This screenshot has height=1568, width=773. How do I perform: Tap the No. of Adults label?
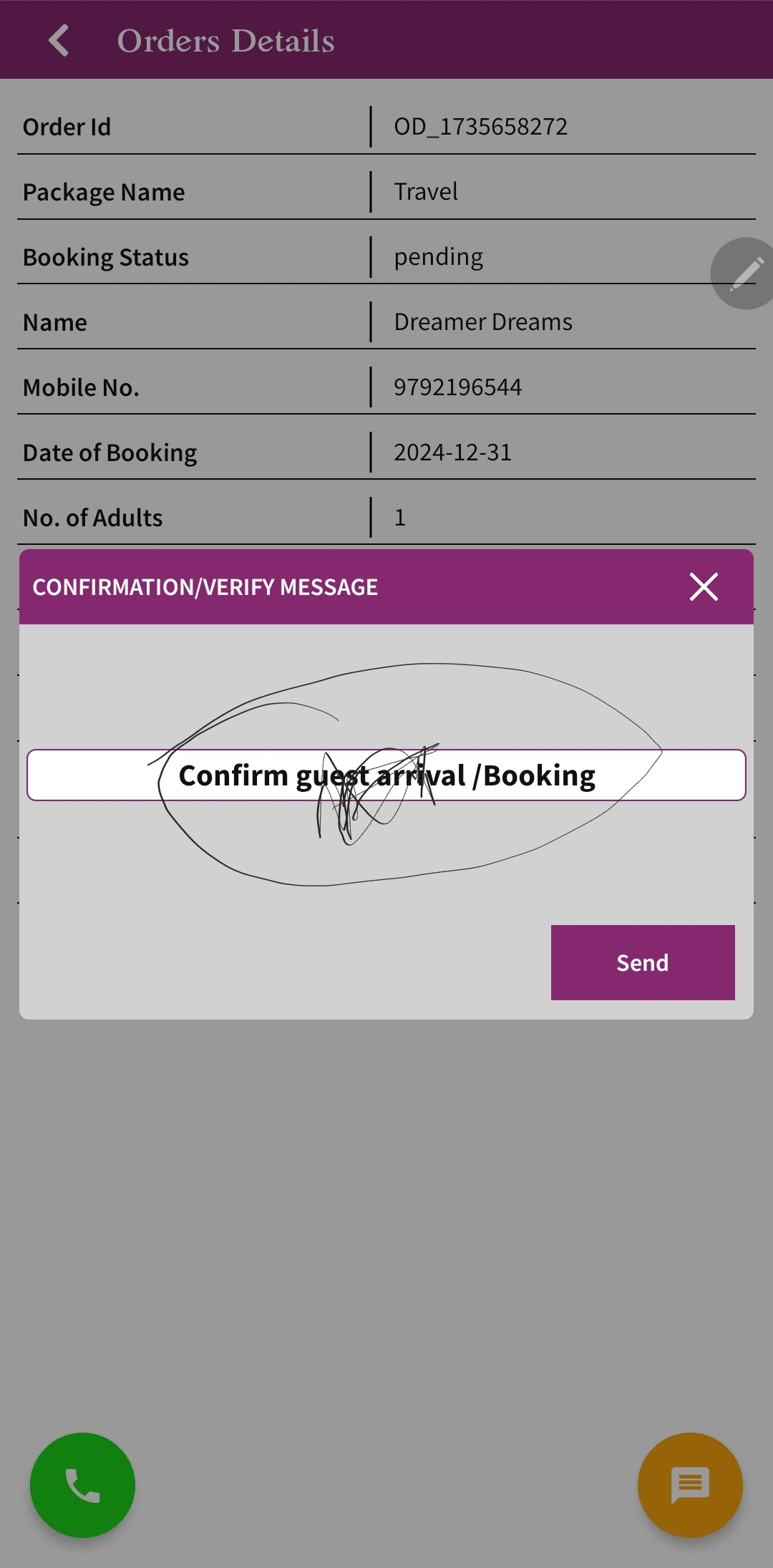click(x=92, y=518)
